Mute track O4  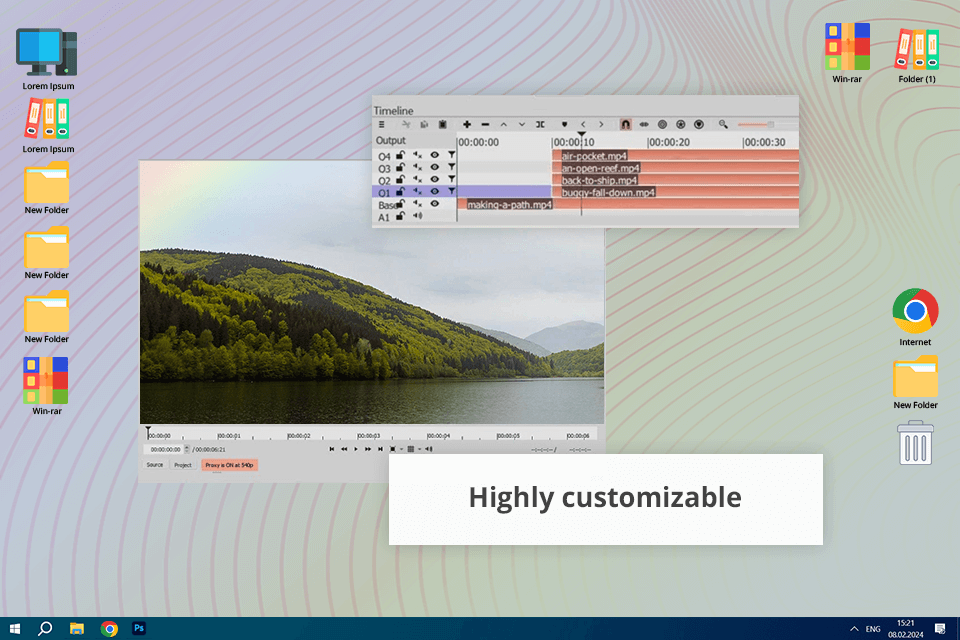pyautogui.click(x=418, y=156)
